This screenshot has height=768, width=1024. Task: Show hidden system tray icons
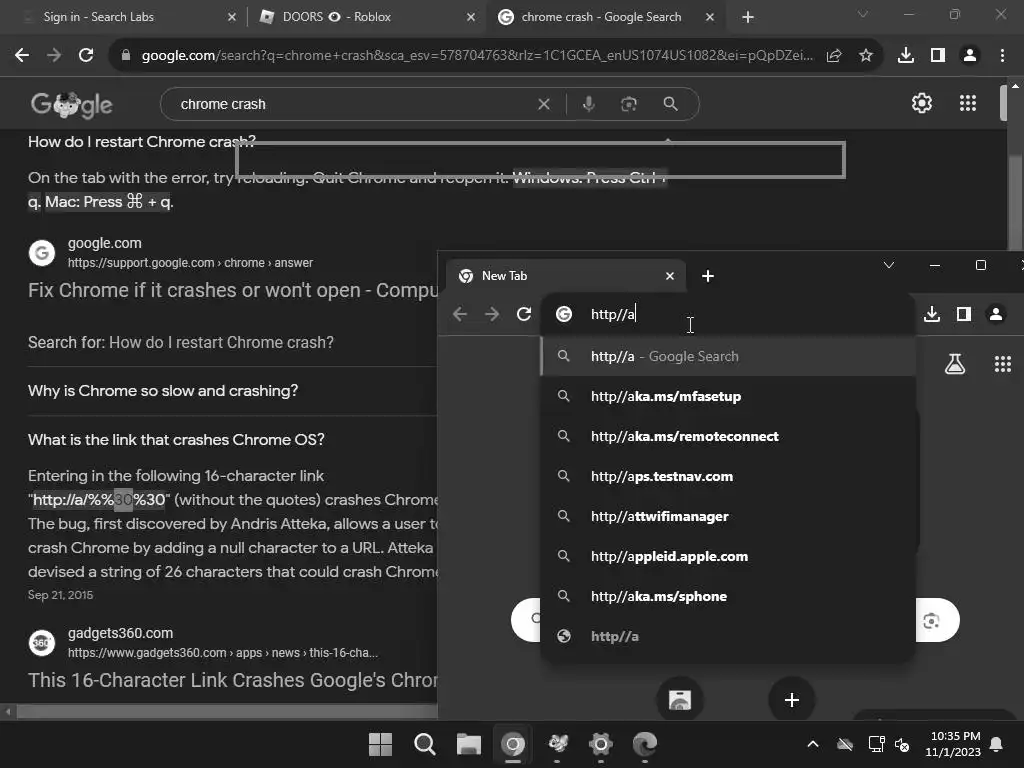click(x=813, y=744)
